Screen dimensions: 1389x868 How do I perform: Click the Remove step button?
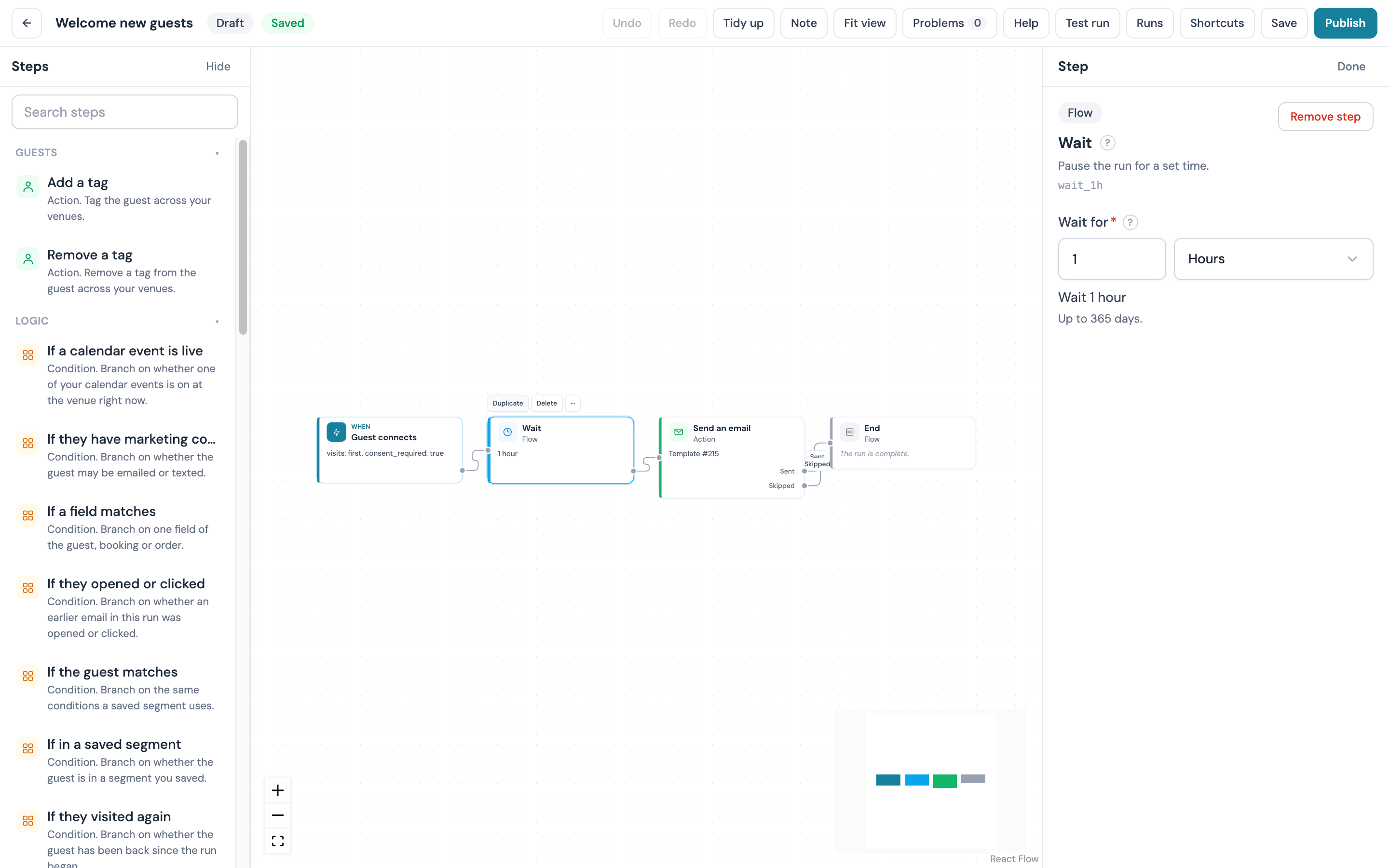[x=1325, y=117]
